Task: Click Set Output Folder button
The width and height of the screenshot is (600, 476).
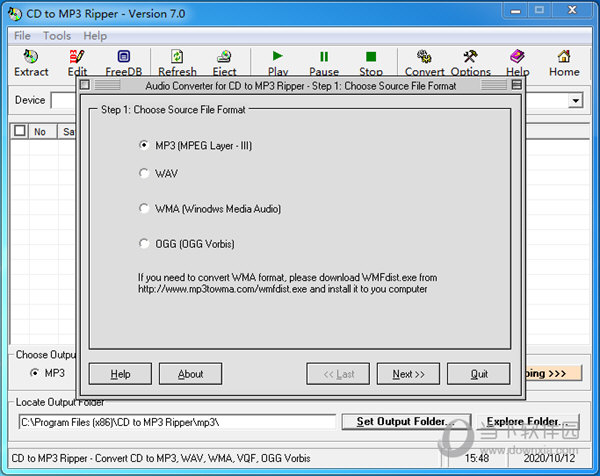Action: pyautogui.click(x=406, y=422)
